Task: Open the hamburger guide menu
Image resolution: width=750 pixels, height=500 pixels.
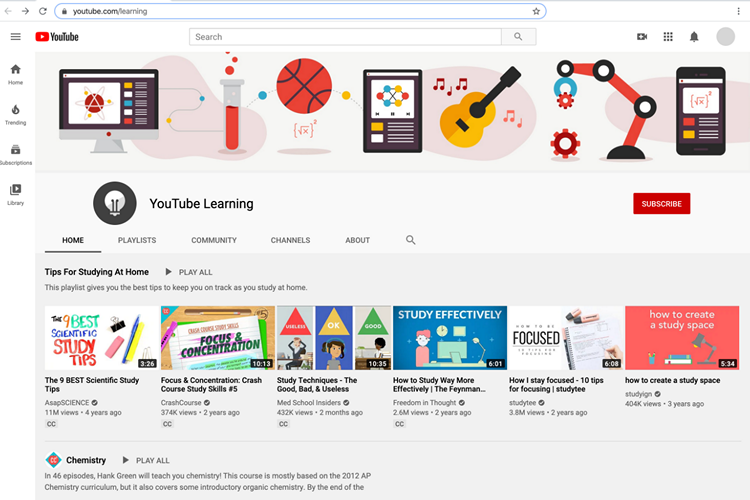Action: (15, 37)
